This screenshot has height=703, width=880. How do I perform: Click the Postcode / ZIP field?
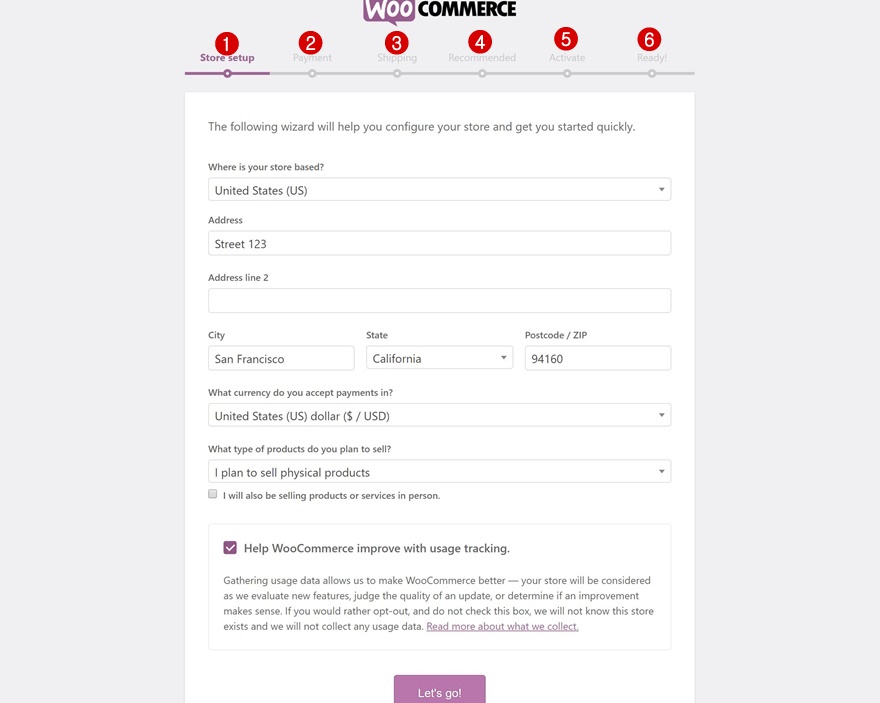[x=597, y=358]
